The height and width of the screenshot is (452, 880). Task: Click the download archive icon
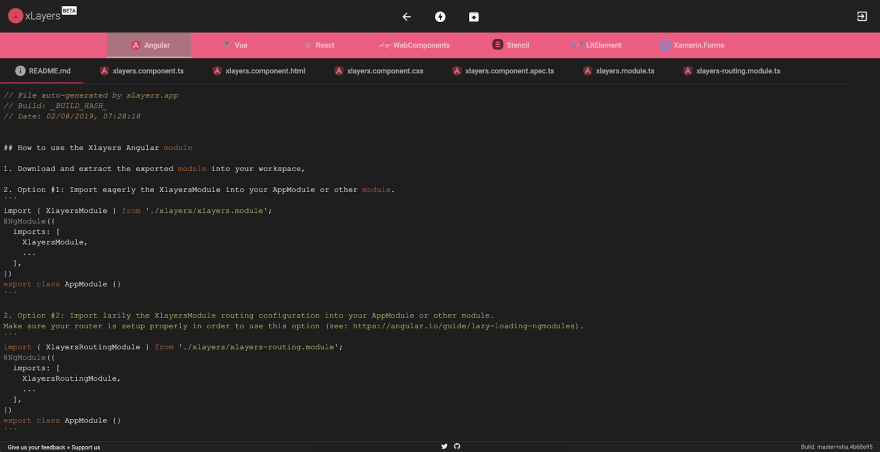(x=474, y=17)
